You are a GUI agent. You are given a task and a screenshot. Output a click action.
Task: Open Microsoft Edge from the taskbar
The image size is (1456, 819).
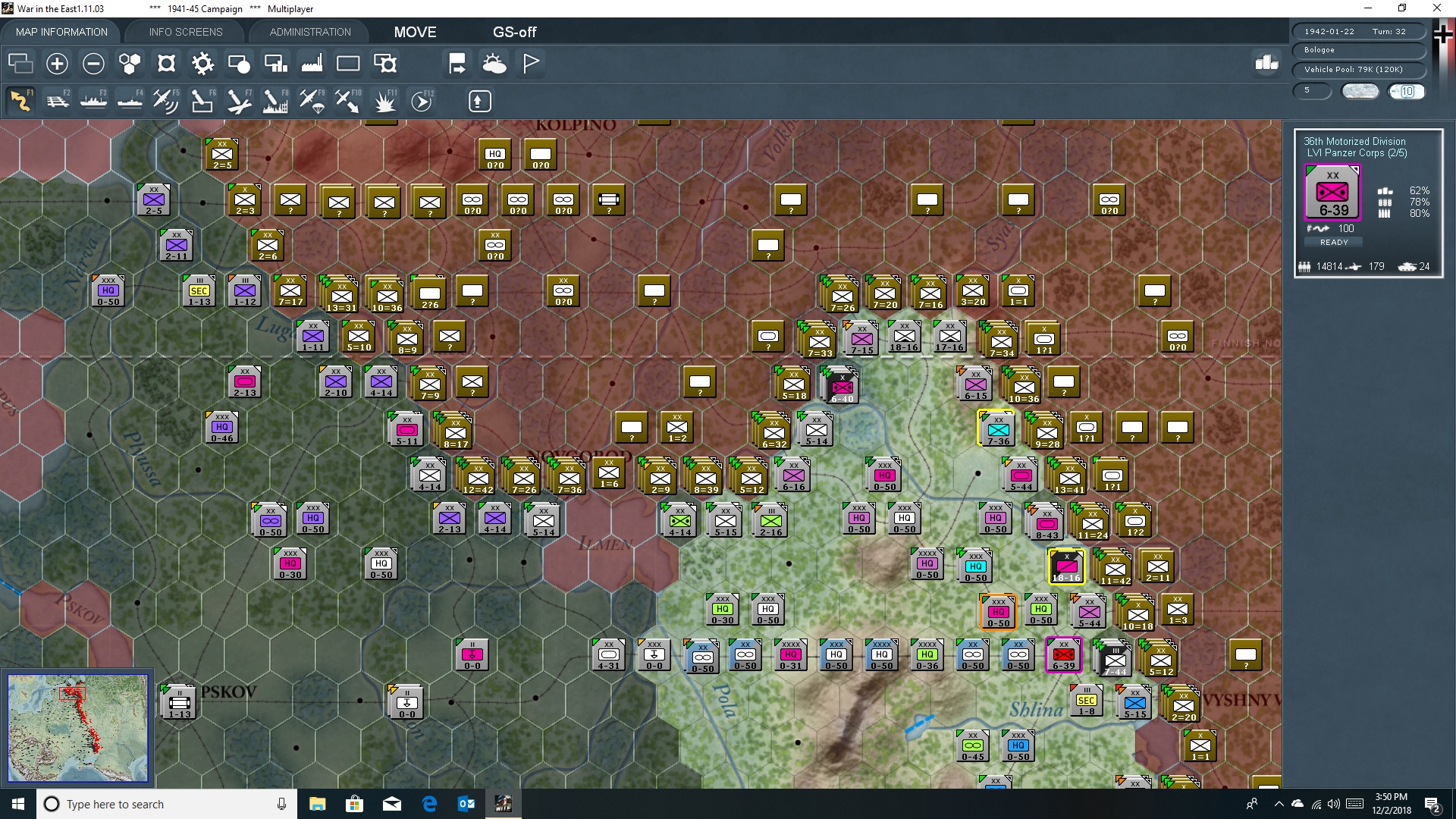click(x=429, y=804)
